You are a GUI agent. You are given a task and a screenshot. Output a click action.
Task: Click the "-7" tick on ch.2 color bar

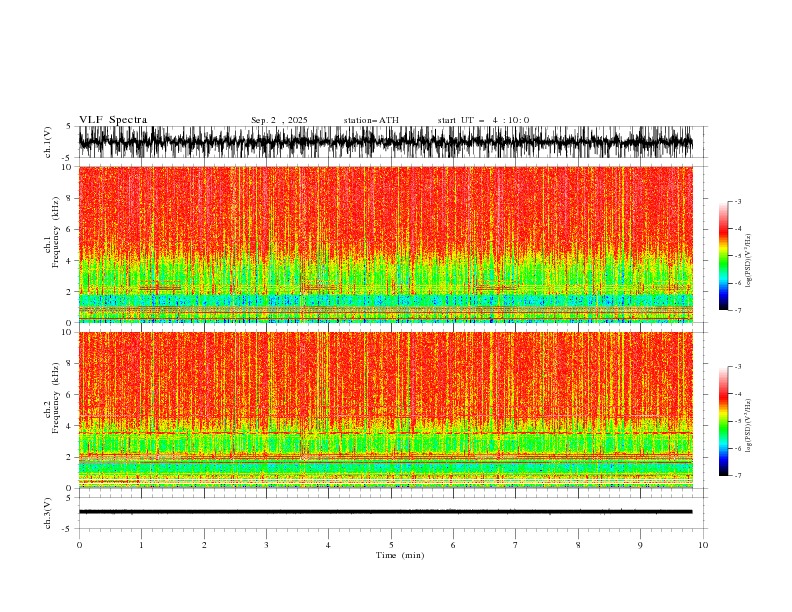pyautogui.click(x=737, y=475)
